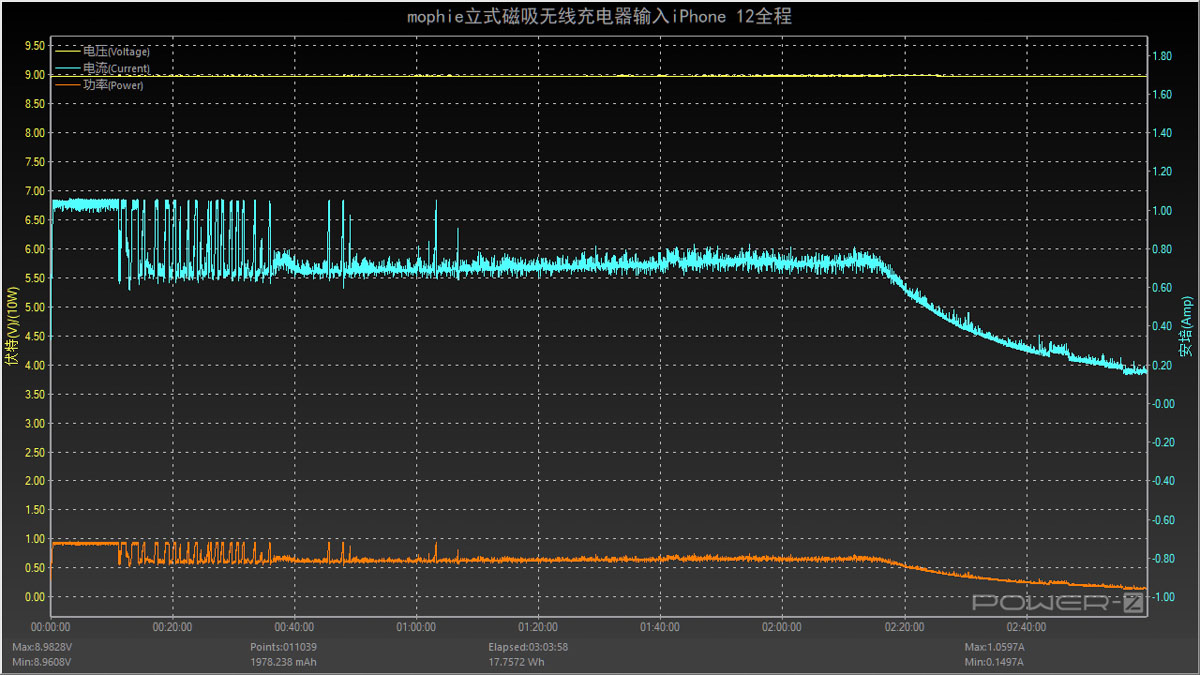Click the 安培(Amp) right axis label
Screen dimensions: 1200x675
point(1185,325)
